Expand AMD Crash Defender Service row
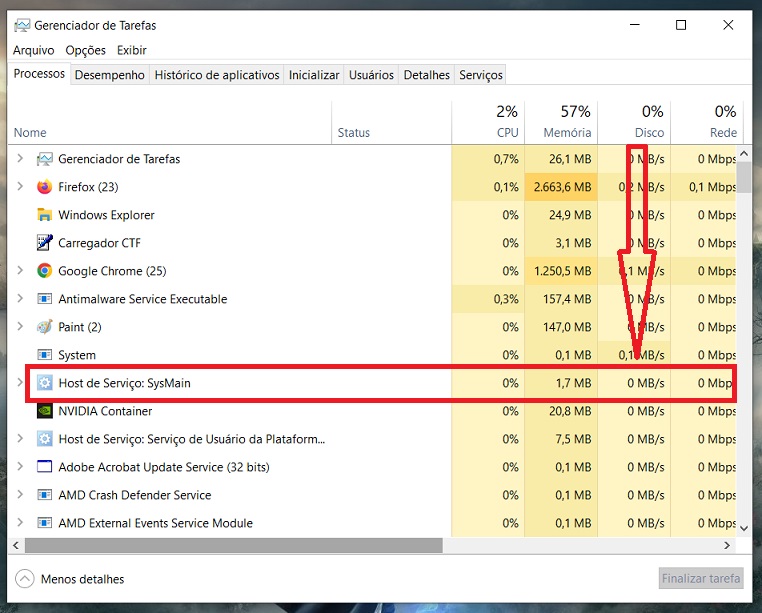 (20, 494)
